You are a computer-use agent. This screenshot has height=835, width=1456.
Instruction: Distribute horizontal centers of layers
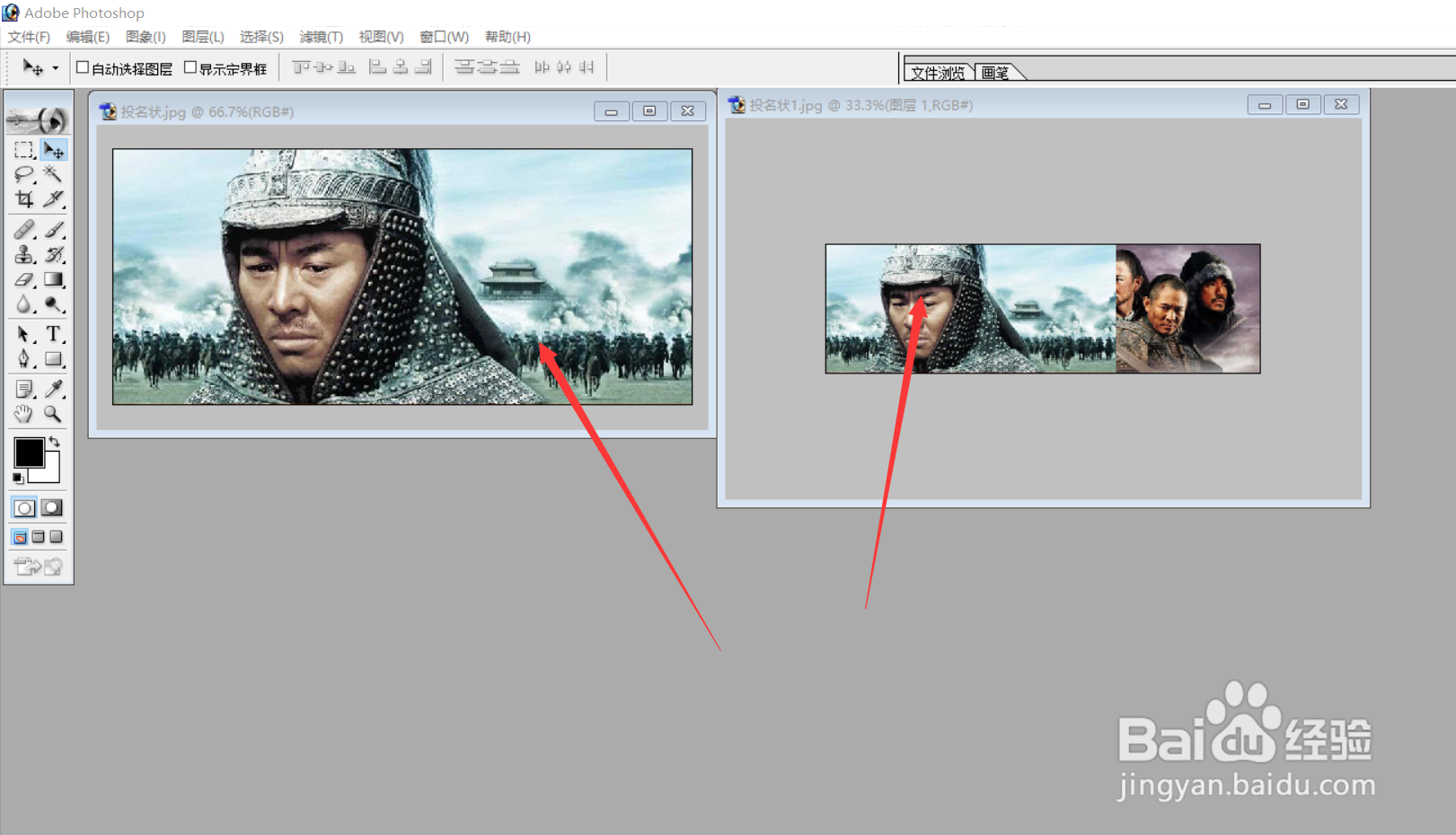(x=564, y=67)
